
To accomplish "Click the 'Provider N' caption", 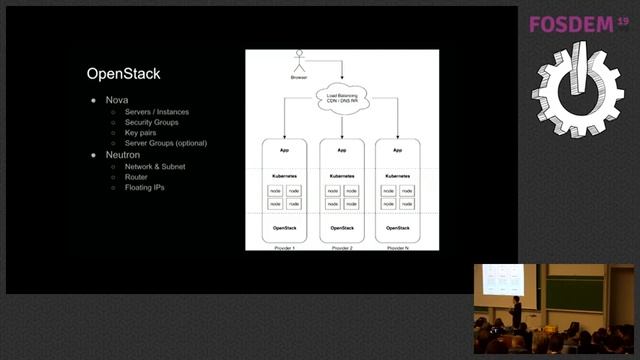I will [x=398, y=248].
